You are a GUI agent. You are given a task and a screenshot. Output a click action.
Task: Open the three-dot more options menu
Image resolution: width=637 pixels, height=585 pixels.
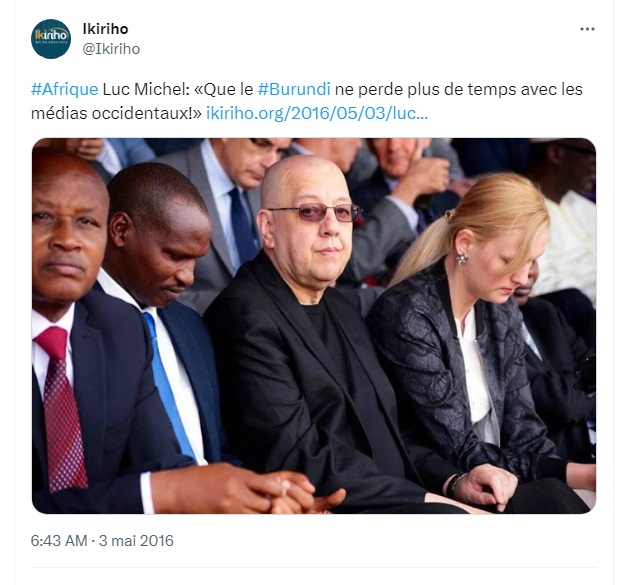click(x=587, y=29)
